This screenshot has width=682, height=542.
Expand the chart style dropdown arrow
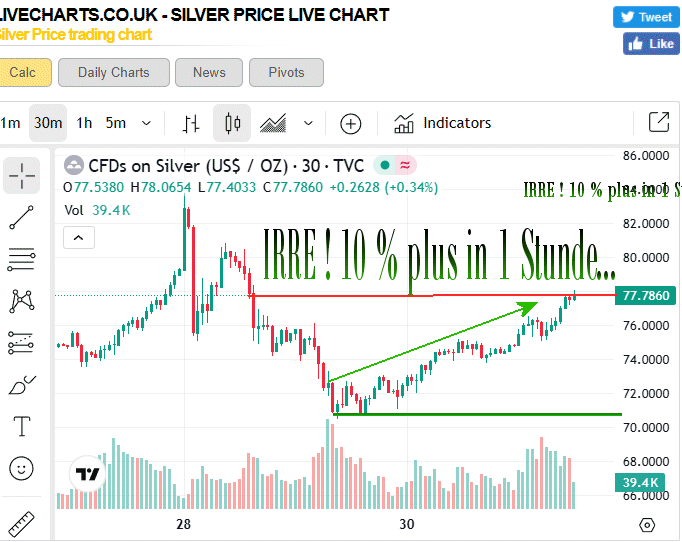coord(308,123)
